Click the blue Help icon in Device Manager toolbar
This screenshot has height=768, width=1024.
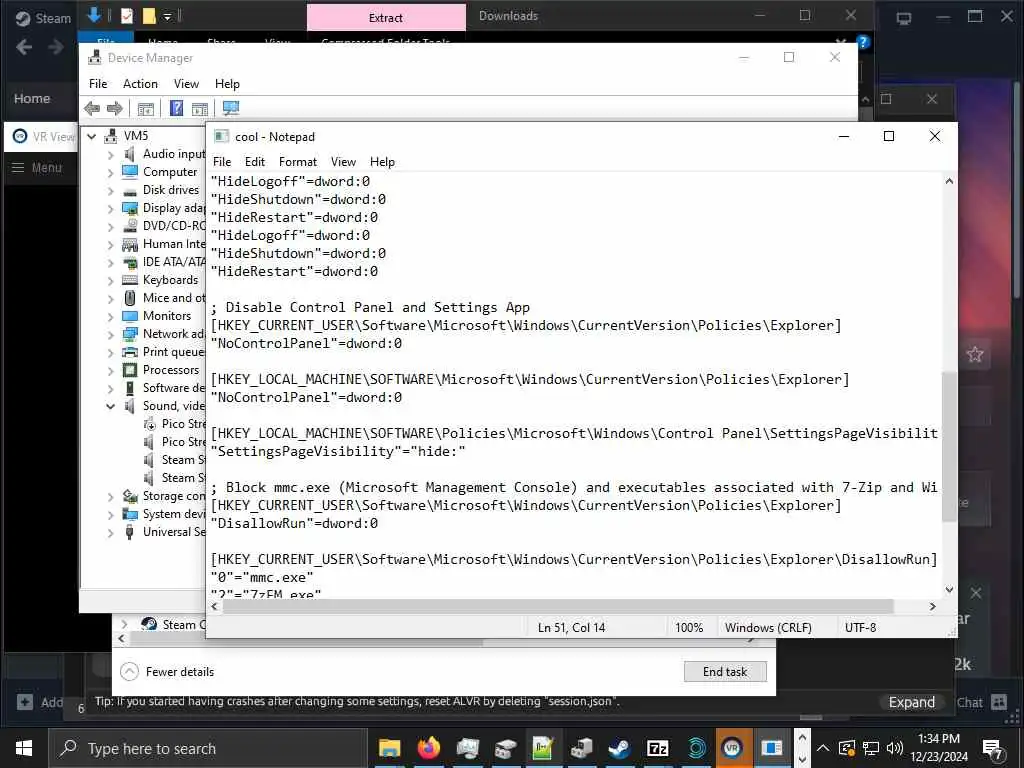(x=176, y=108)
